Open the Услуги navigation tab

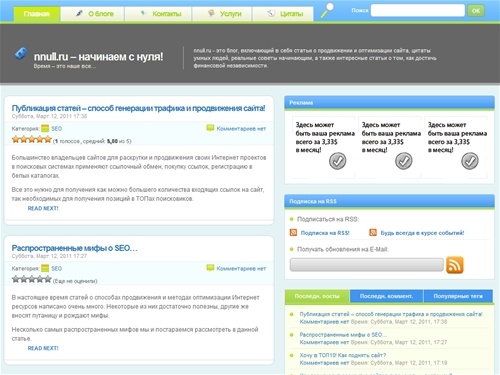(x=222, y=14)
